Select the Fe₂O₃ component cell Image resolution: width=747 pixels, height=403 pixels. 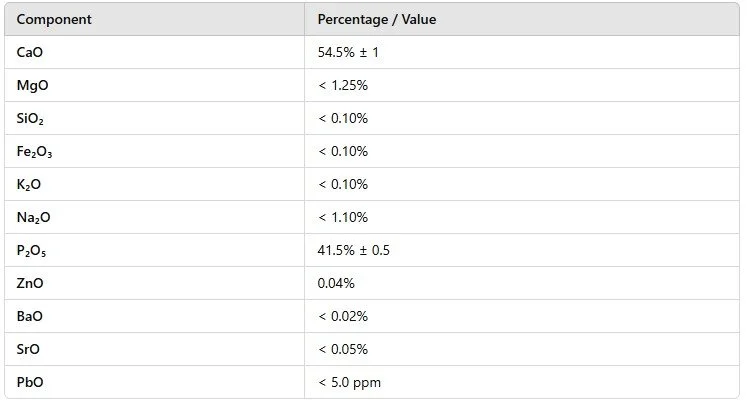(35, 152)
